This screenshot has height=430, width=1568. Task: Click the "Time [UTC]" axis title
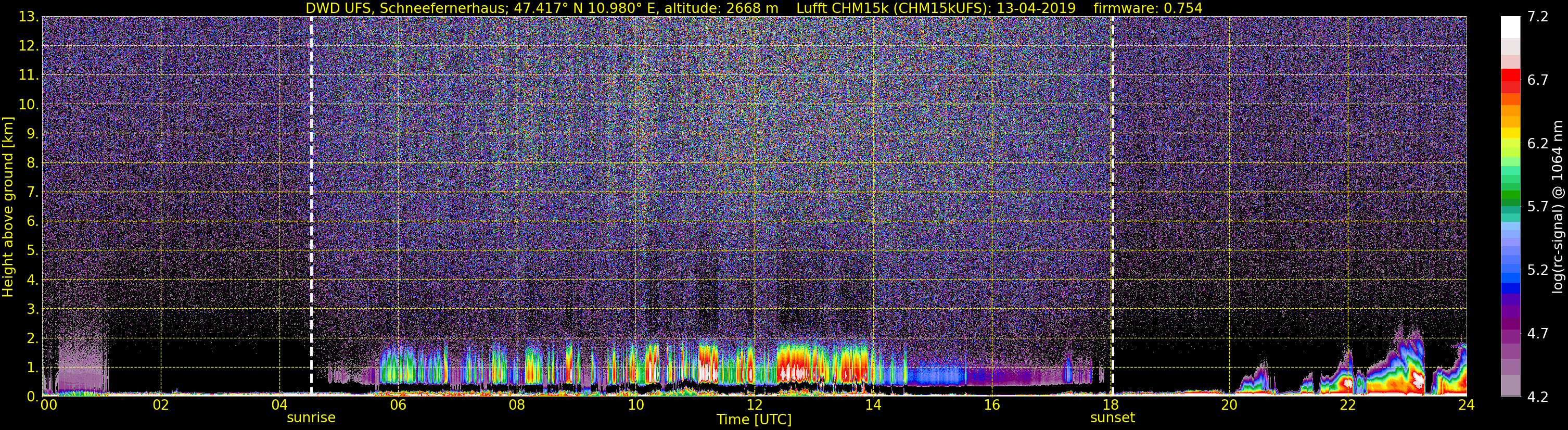coord(754,420)
